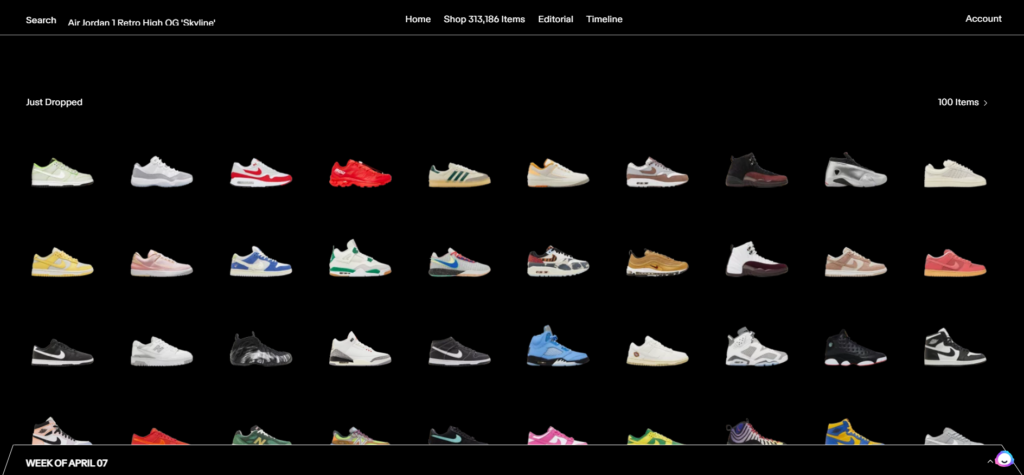Select the yellow Nike Dunk Low thumbnail

click(x=63, y=262)
